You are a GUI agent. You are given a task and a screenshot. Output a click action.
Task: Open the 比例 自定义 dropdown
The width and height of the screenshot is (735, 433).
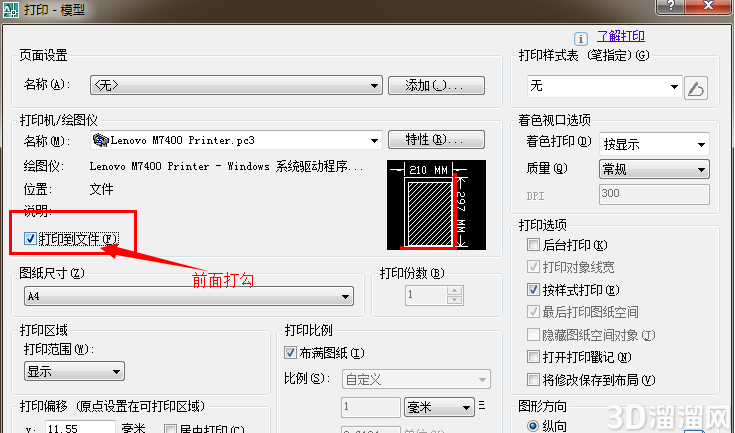416,379
